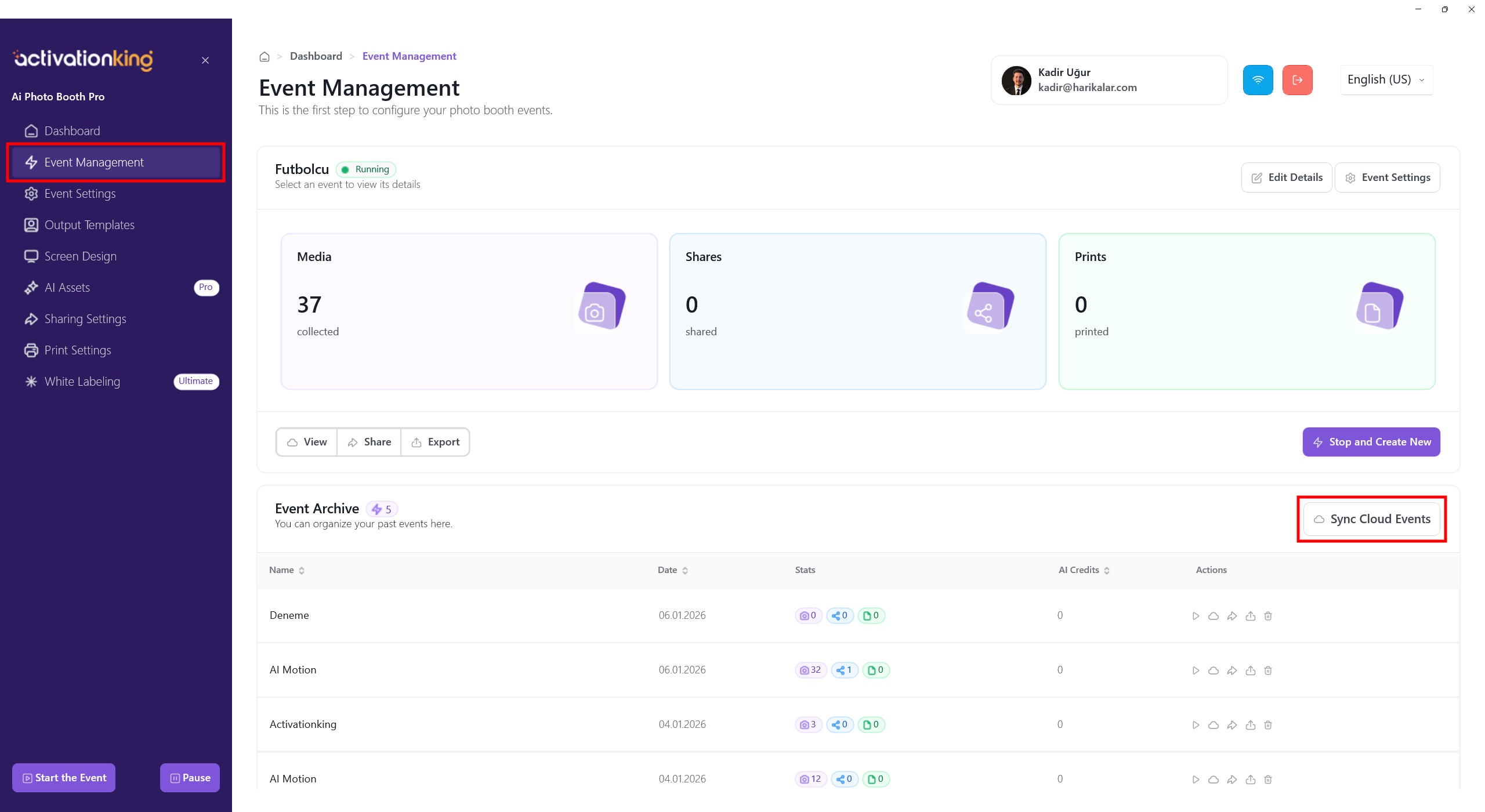Image resolution: width=1485 pixels, height=812 pixels.
Task: Click the play icon in the Deneme row
Action: click(x=1196, y=616)
